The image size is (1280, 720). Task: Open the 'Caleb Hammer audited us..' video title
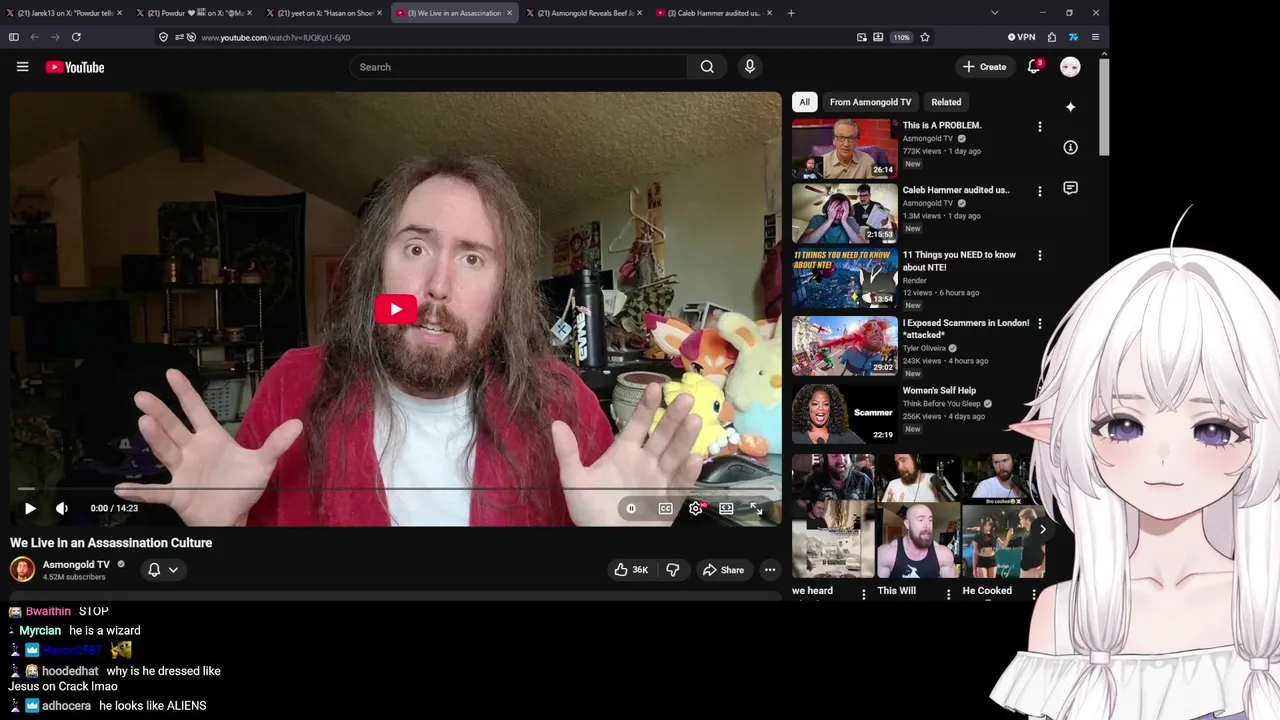pyautogui.click(x=956, y=190)
